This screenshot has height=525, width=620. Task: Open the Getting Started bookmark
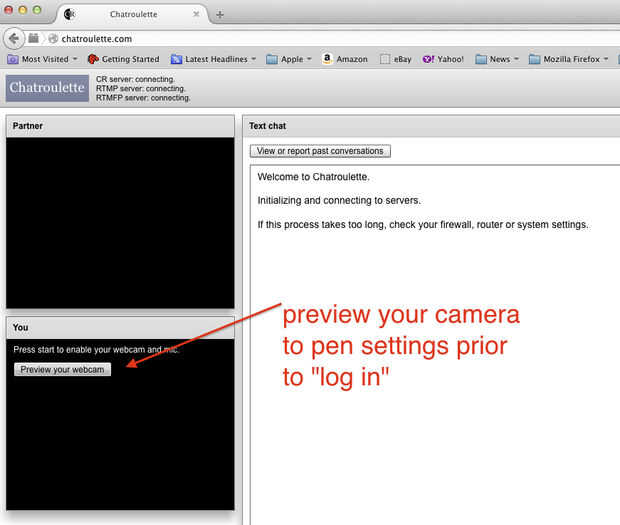[123, 59]
